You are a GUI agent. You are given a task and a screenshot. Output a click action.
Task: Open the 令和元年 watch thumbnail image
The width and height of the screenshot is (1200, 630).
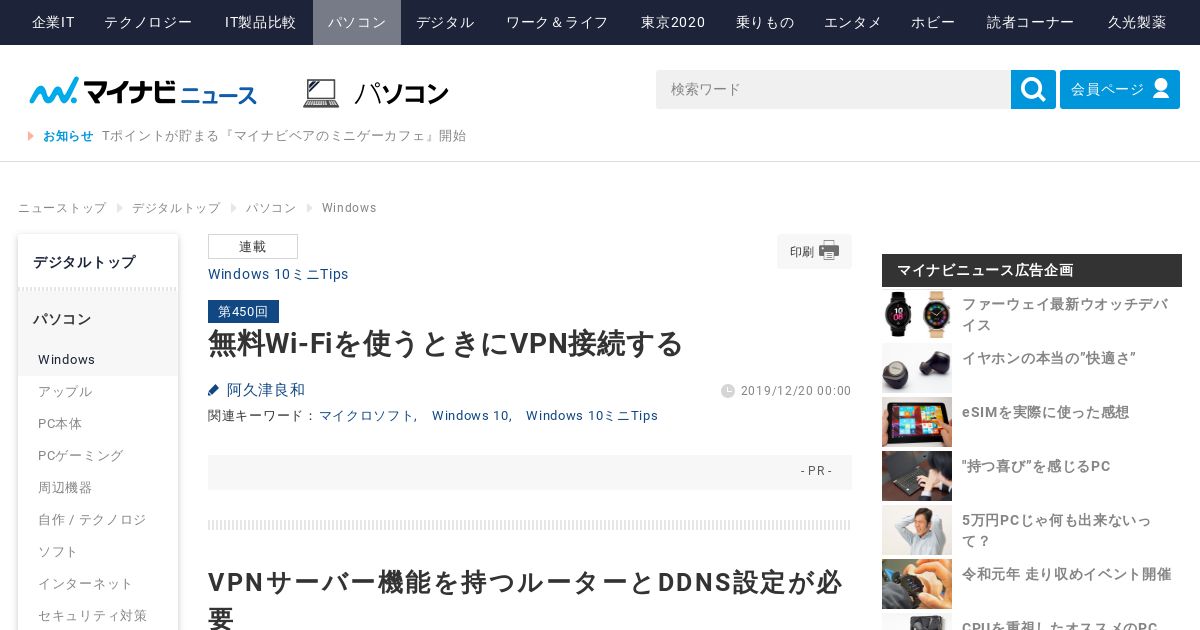click(x=917, y=584)
